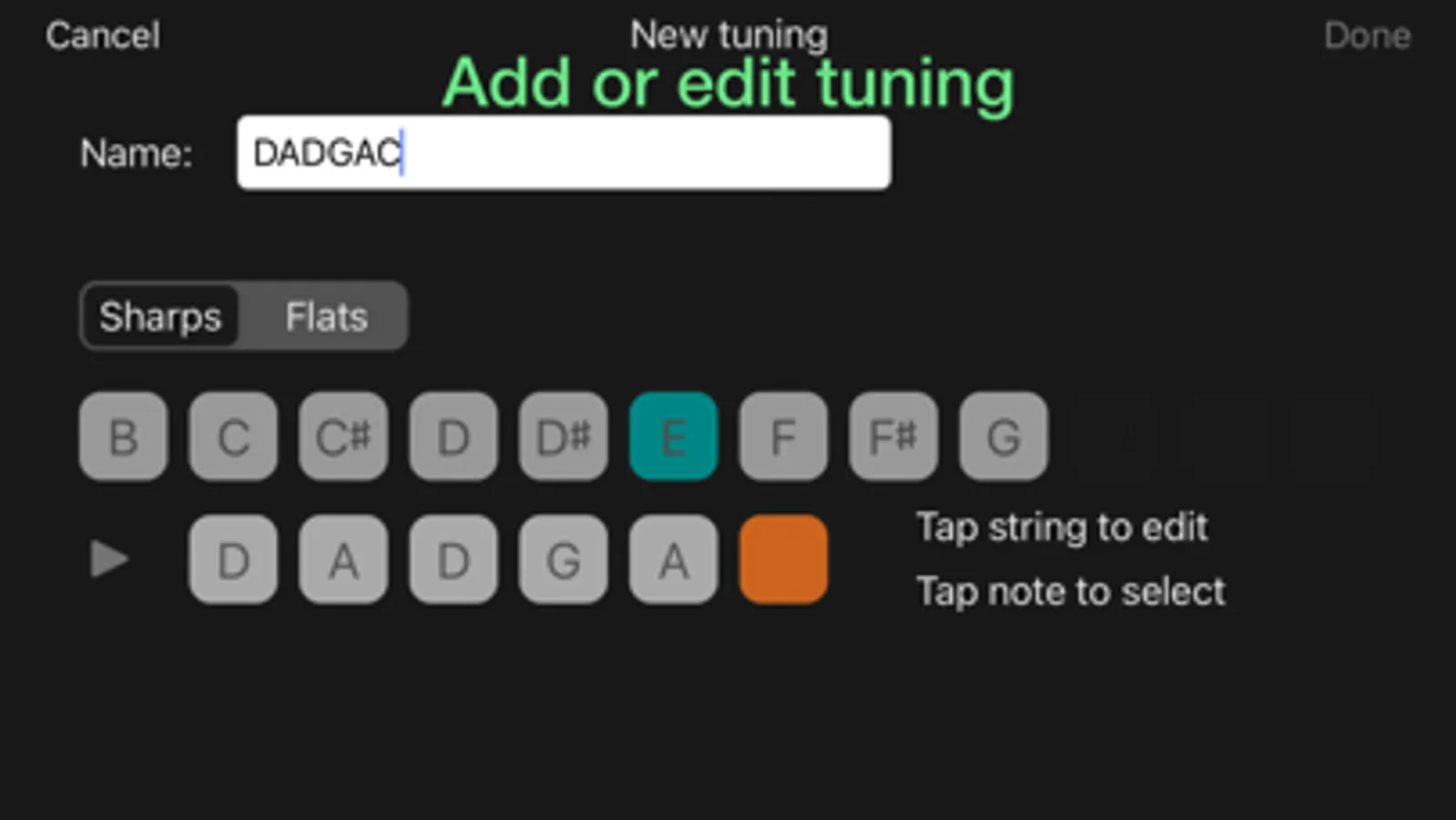The image size is (1456, 820).
Task: Switch note naming to Sharps
Action: point(160,316)
